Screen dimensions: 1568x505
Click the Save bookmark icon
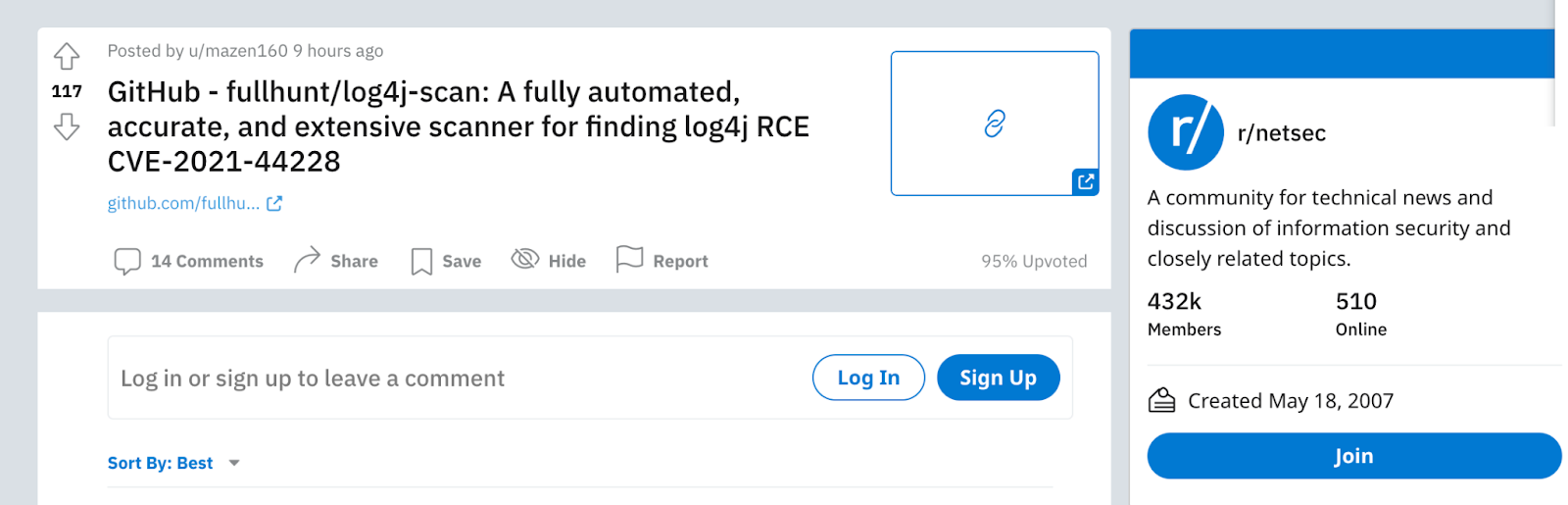421,261
